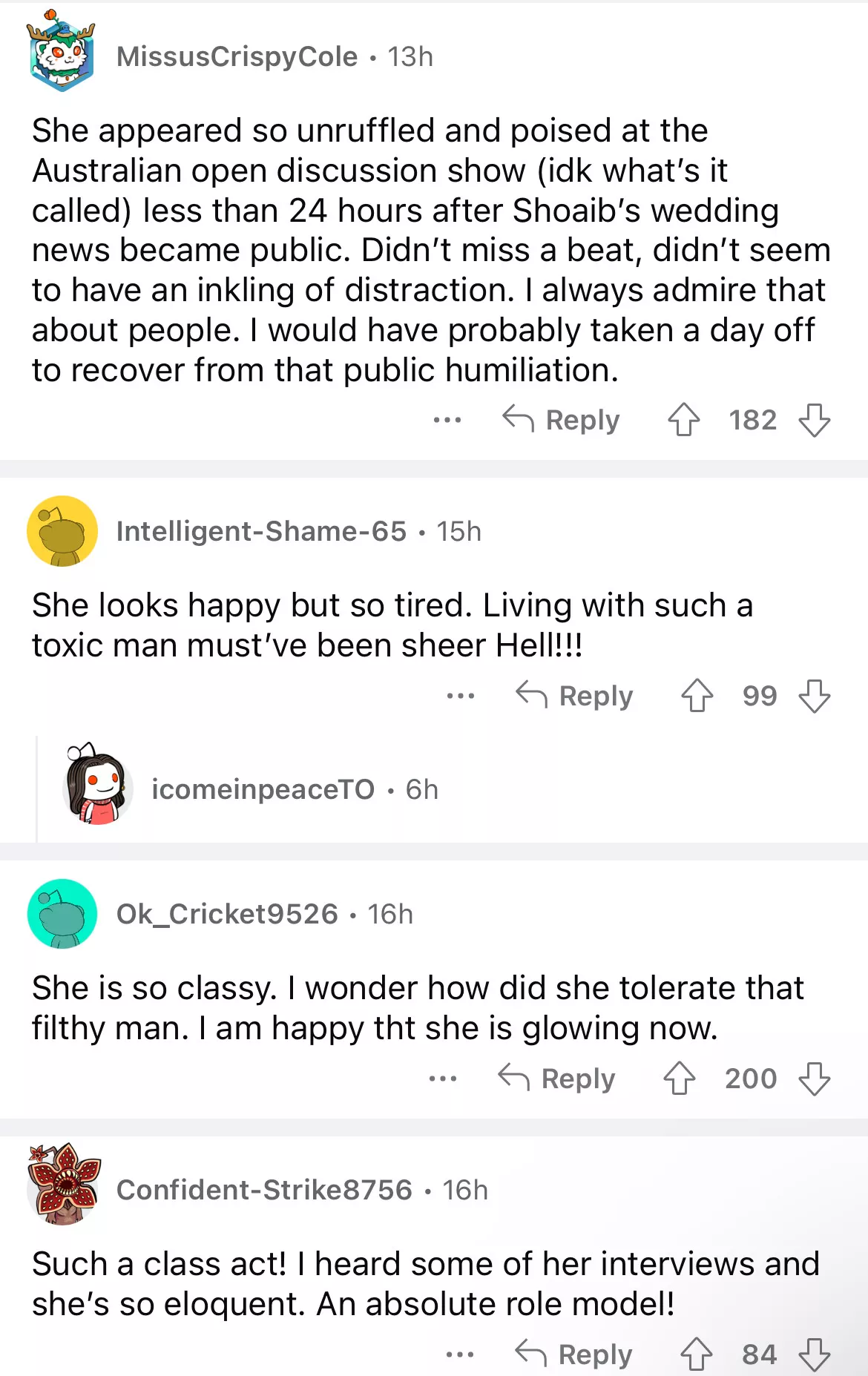Image resolution: width=868 pixels, height=1376 pixels.
Task: Open the icomeinpeaceTO username link
Action: 263,789
